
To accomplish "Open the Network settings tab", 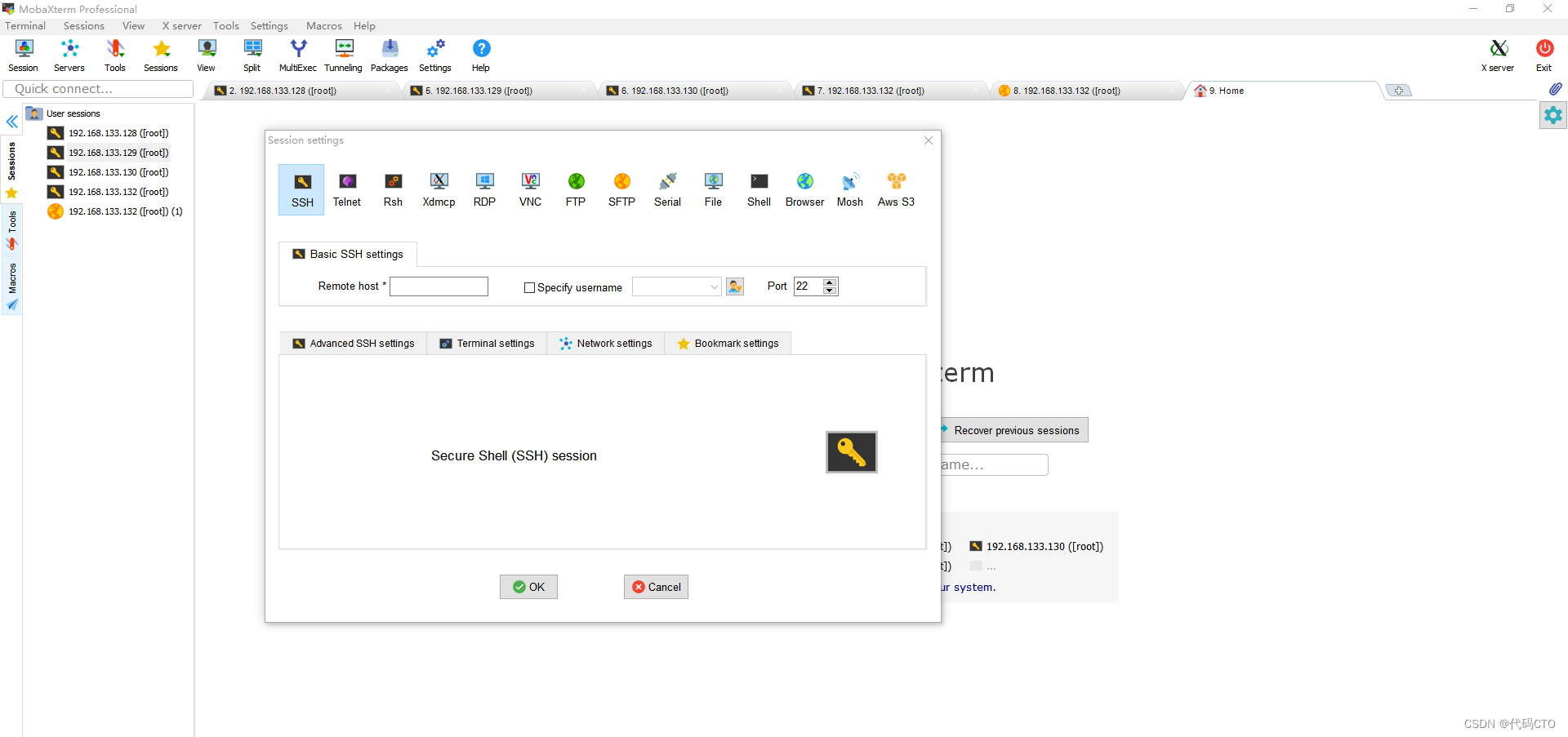I will pos(606,344).
